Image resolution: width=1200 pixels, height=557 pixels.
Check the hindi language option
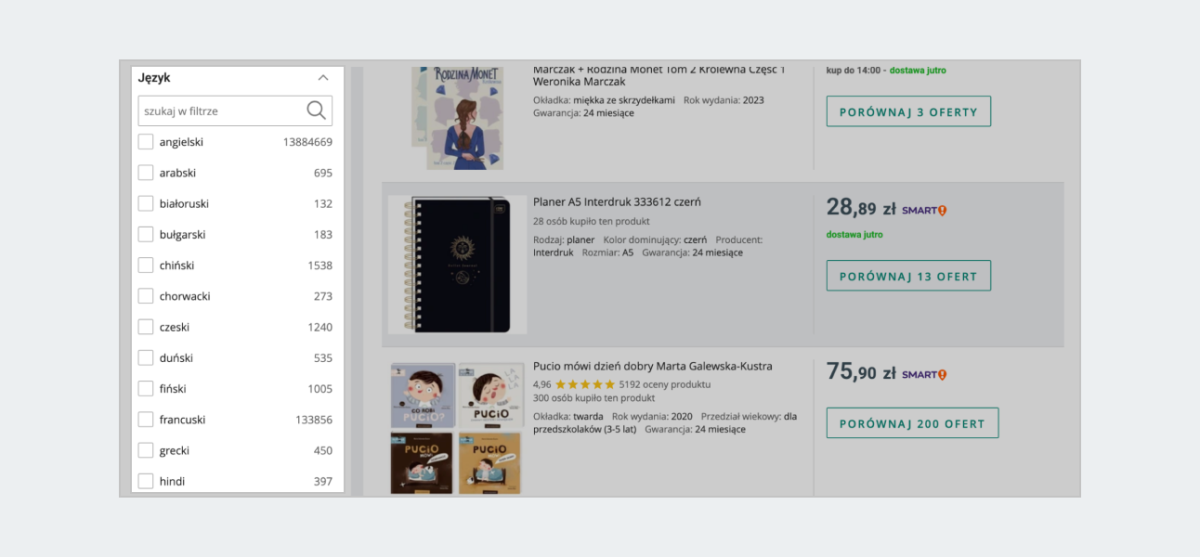tap(146, 481)
